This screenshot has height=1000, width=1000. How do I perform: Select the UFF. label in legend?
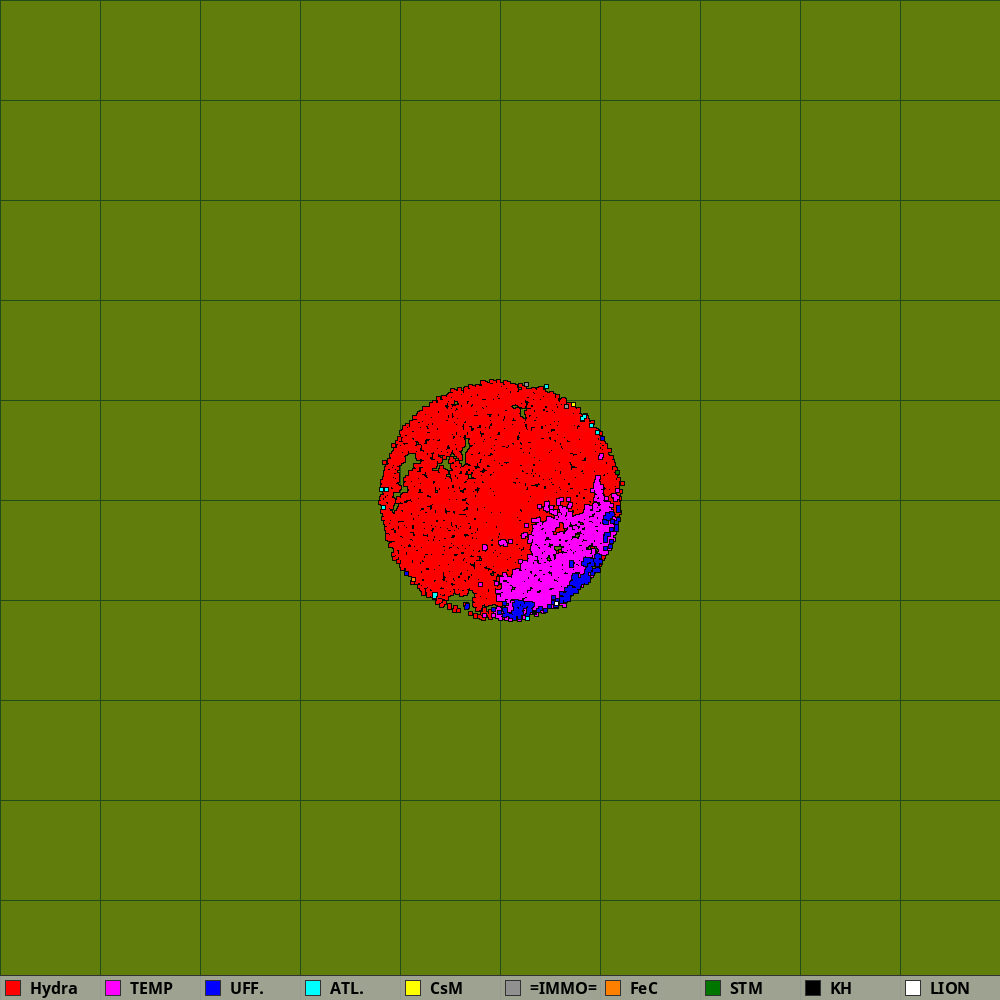247,989
